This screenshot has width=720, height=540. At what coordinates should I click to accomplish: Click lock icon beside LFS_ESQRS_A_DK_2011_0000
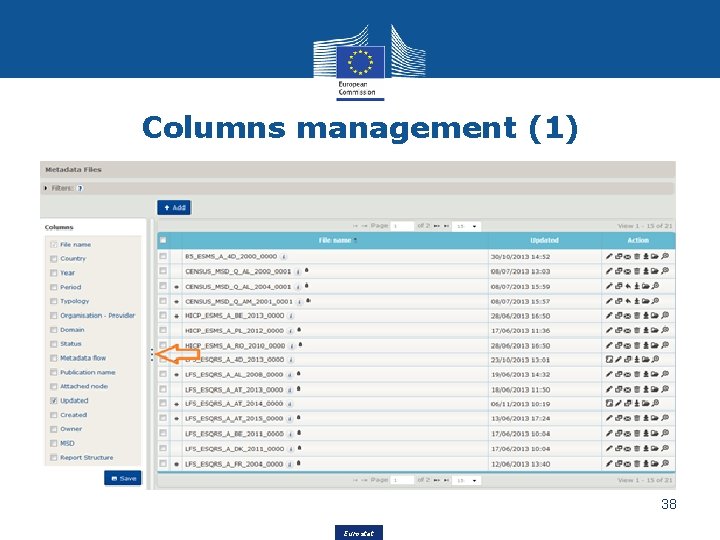tap(299, 448)
